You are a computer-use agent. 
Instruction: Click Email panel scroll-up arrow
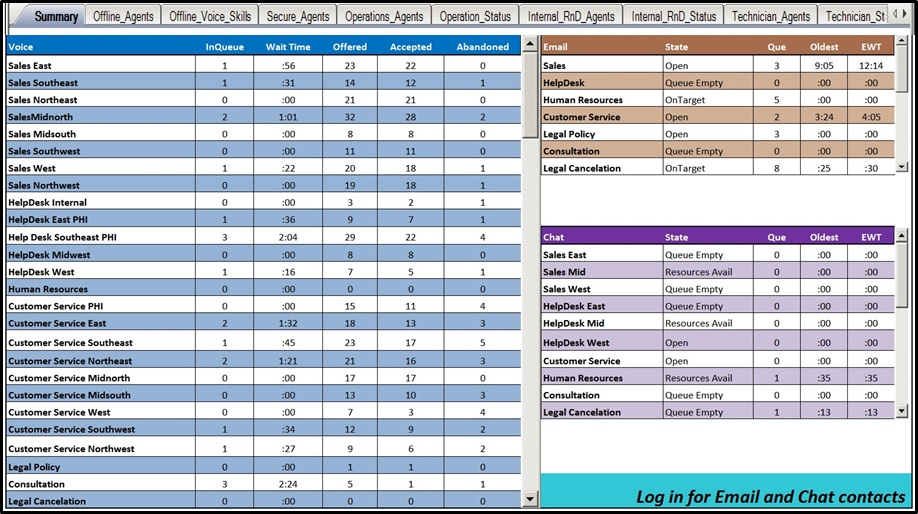(x=902, y=41)
